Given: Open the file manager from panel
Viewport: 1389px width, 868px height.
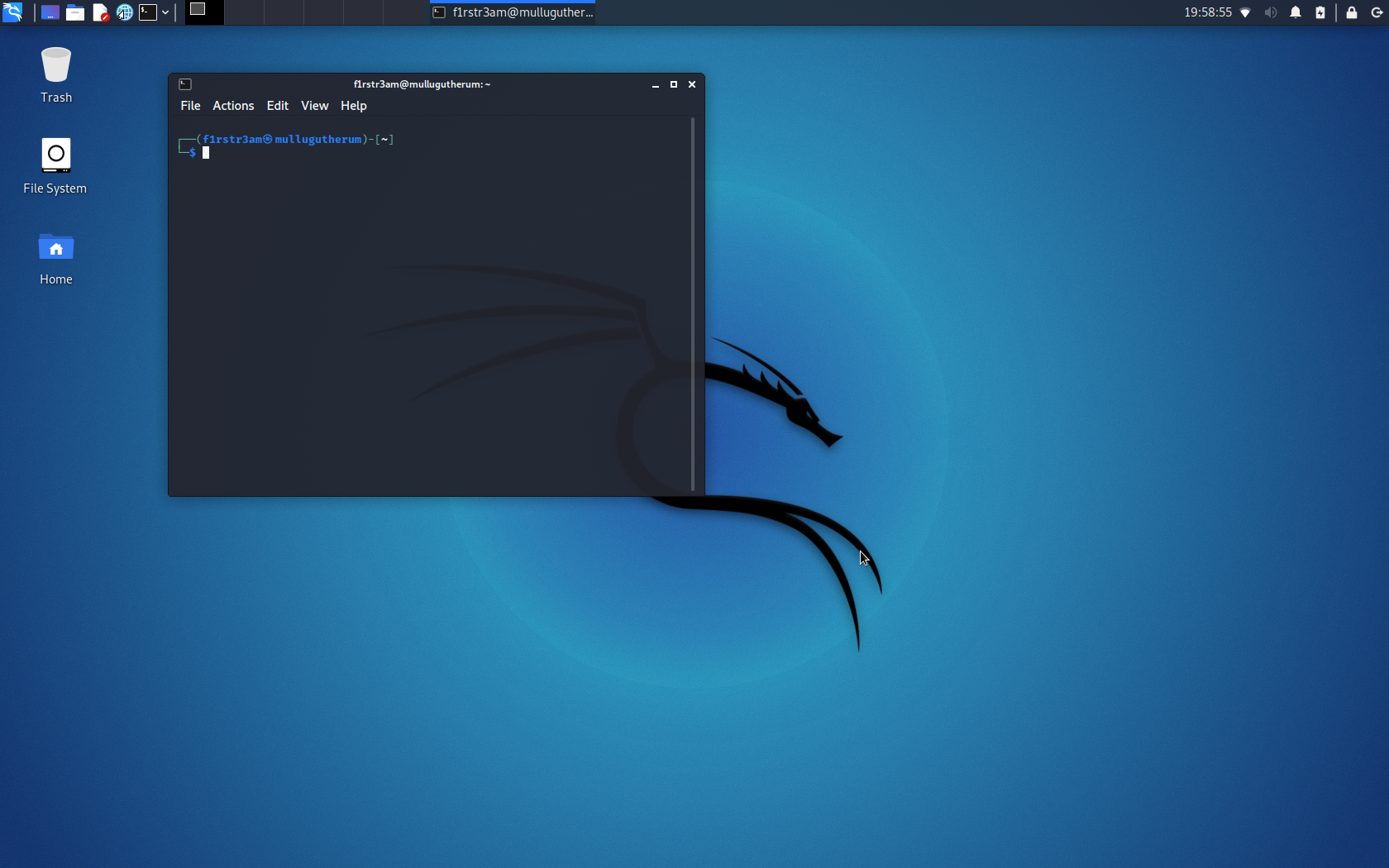Looking at the screenshot, I should [x=75, y=12].
